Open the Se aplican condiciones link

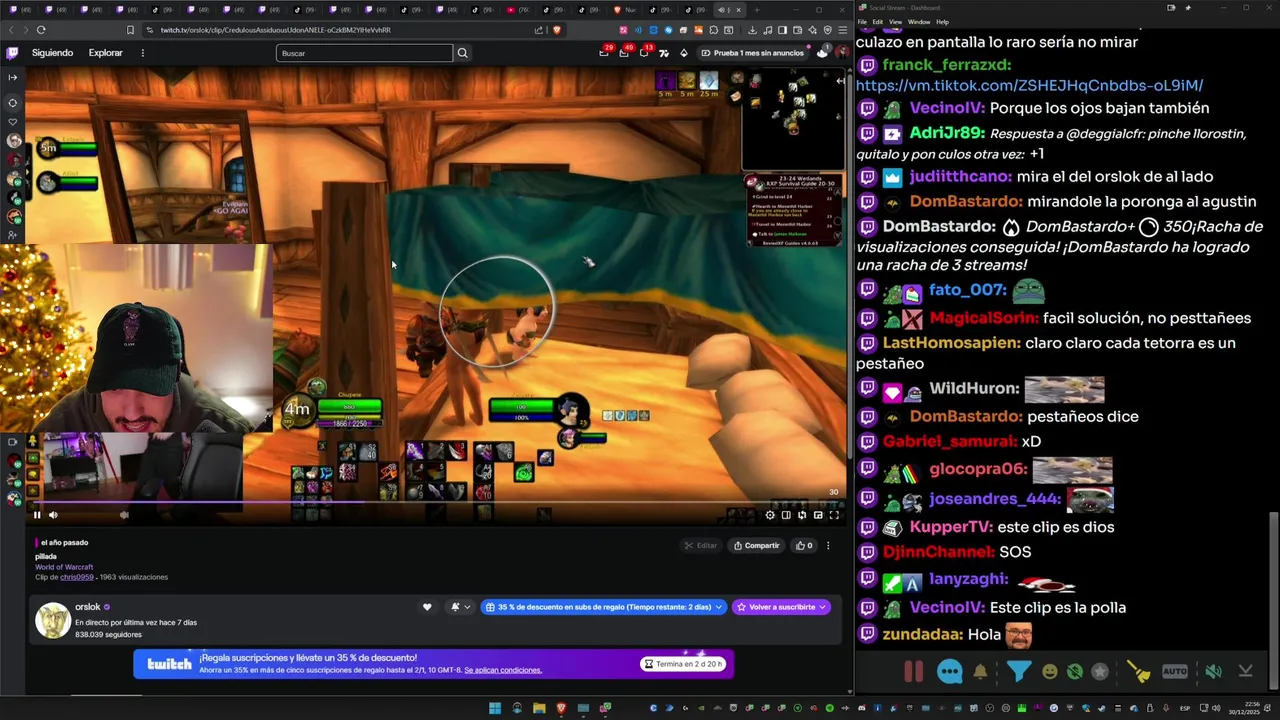(x=503, y=670)
